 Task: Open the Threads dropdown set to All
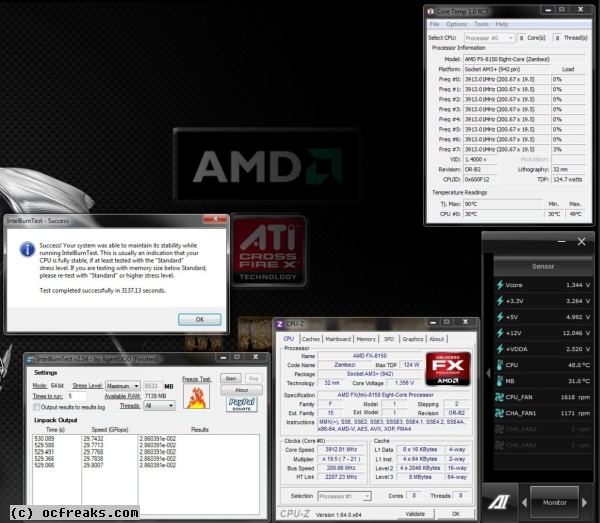pos(159,406)
